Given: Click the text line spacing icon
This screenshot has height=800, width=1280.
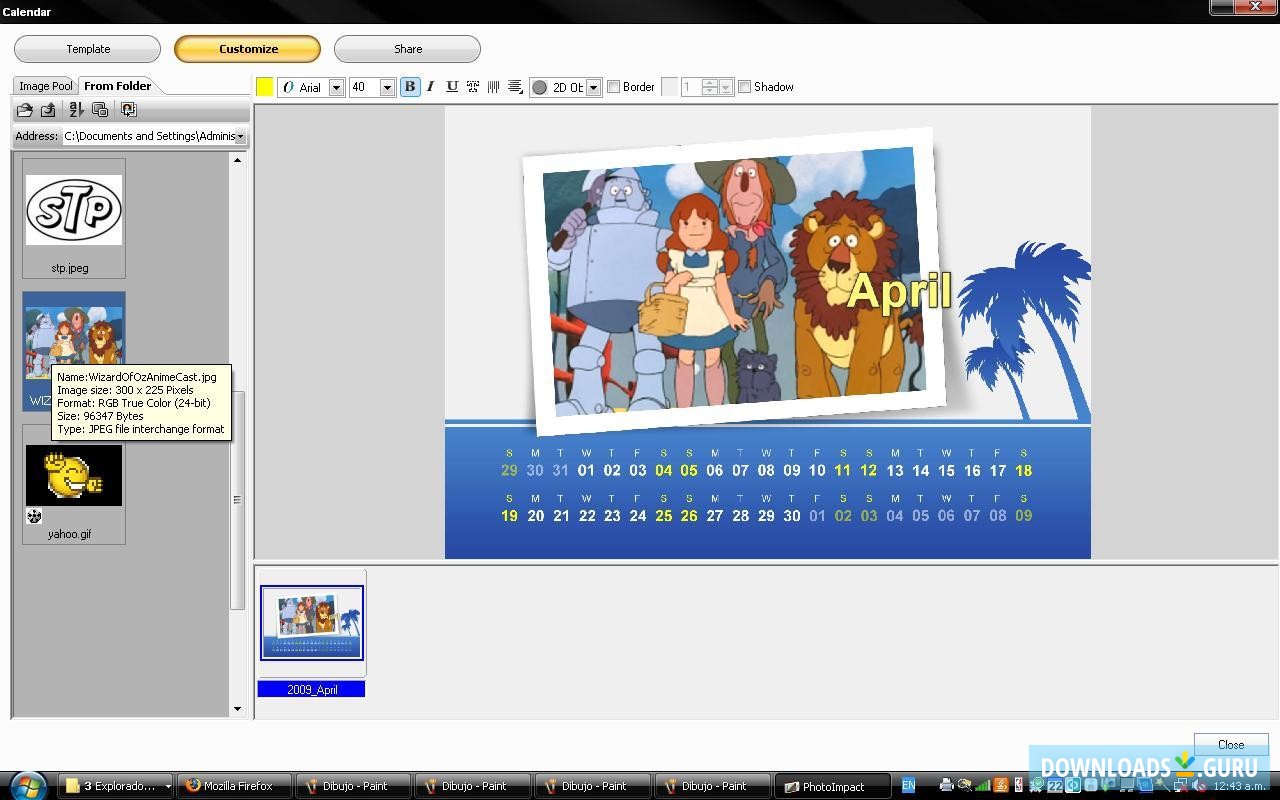Looking at the screenshot, I should (x=515, y=87).
